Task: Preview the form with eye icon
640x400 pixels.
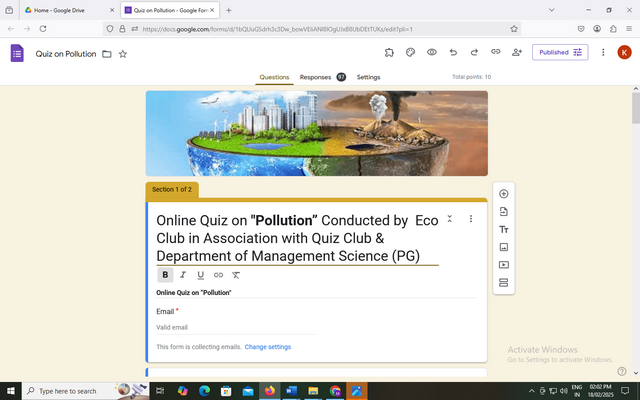Action: point(432,52)
